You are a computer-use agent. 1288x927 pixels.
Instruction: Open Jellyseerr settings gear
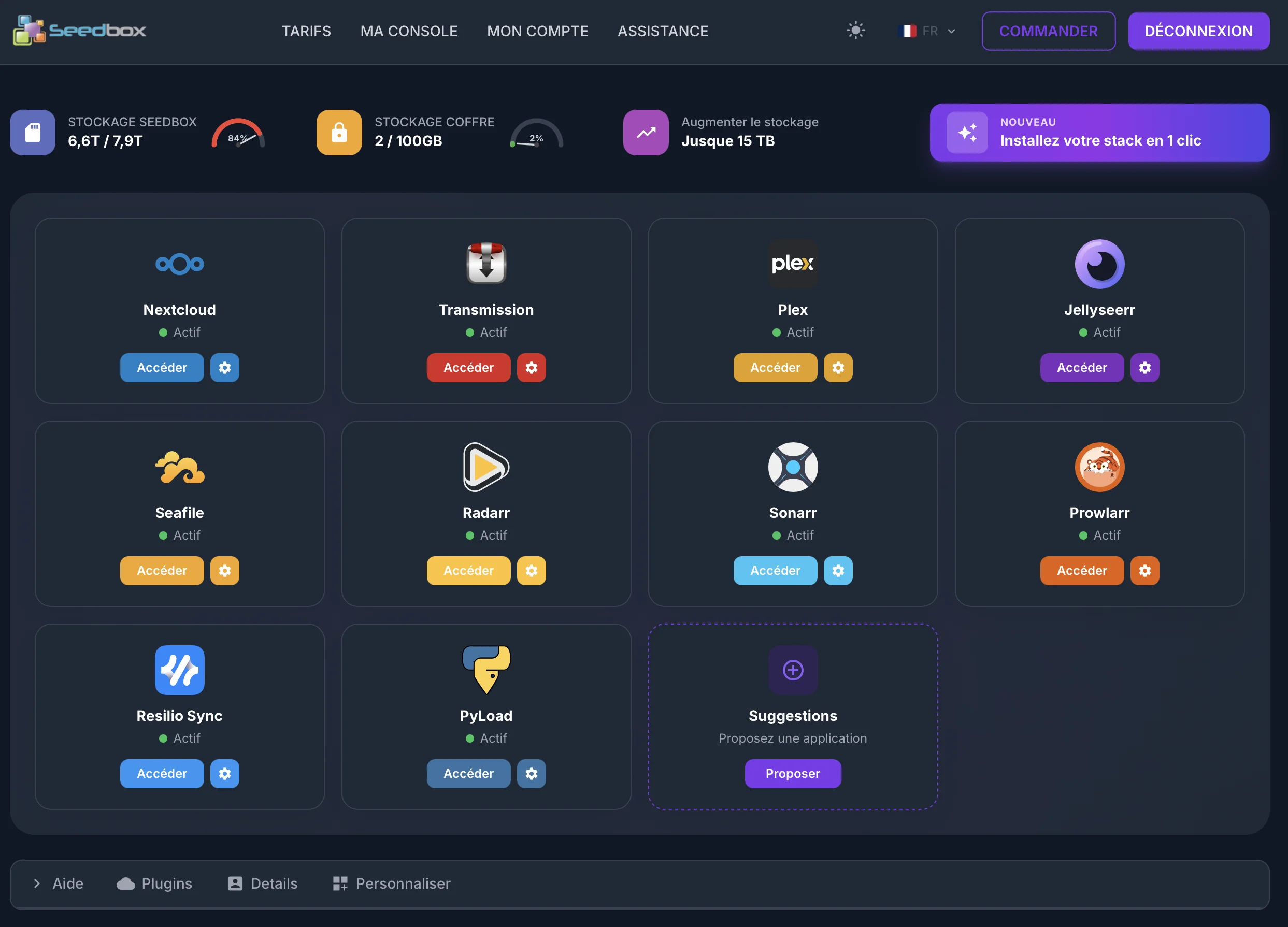tap(1145, 367)
